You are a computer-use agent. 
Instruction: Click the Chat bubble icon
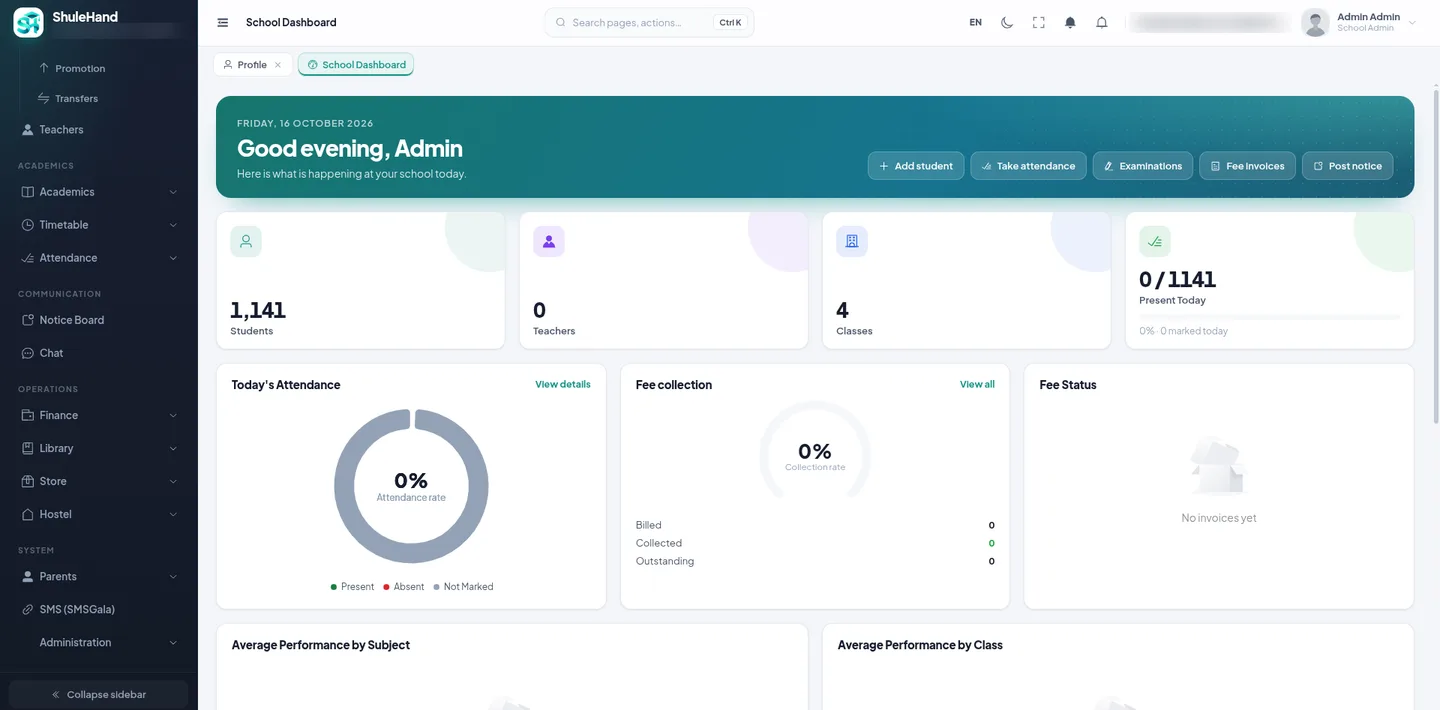point(28,353)
